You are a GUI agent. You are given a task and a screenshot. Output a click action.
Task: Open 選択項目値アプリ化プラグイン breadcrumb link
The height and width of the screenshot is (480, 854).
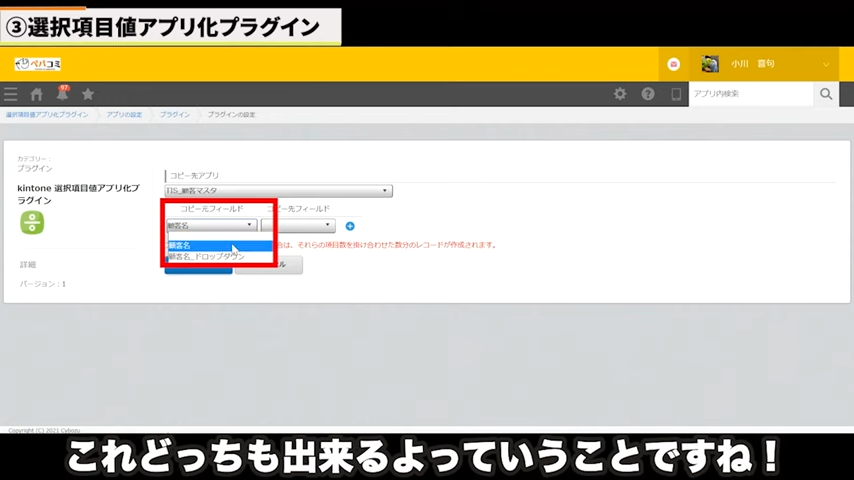pyautogui.click(x=47, y=115)
